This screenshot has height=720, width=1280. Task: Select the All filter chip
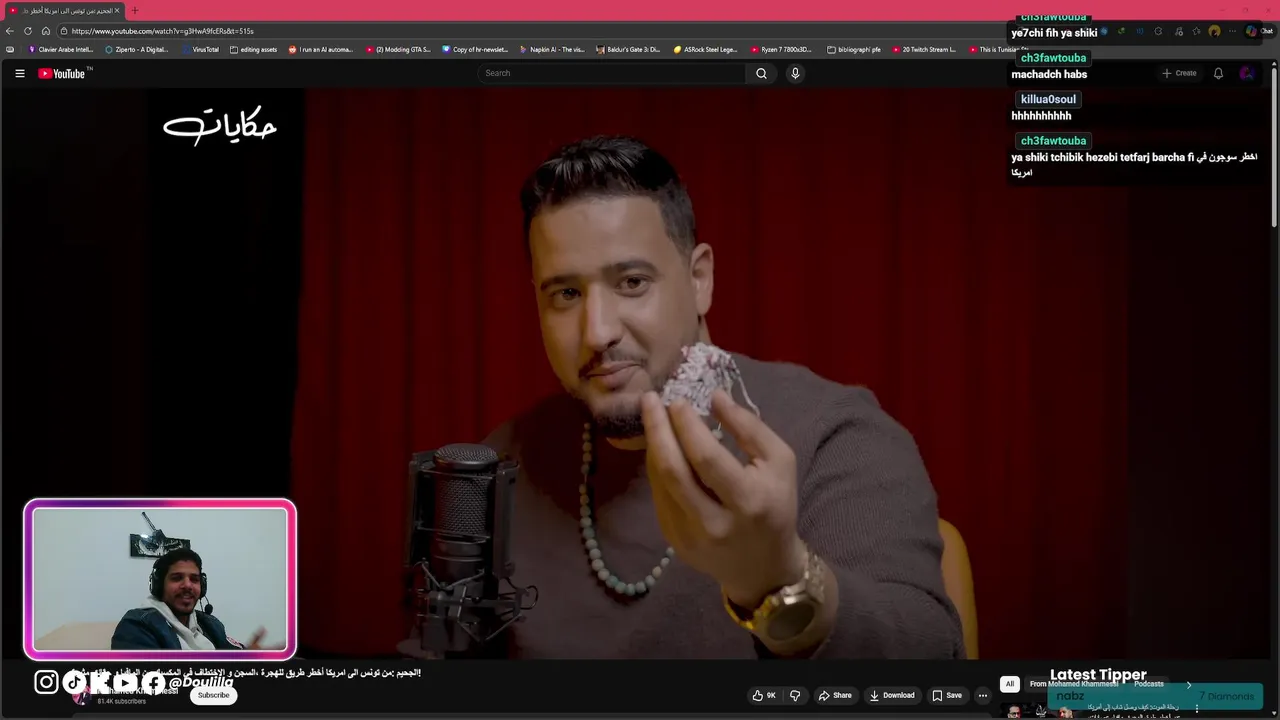point(1010,684)
